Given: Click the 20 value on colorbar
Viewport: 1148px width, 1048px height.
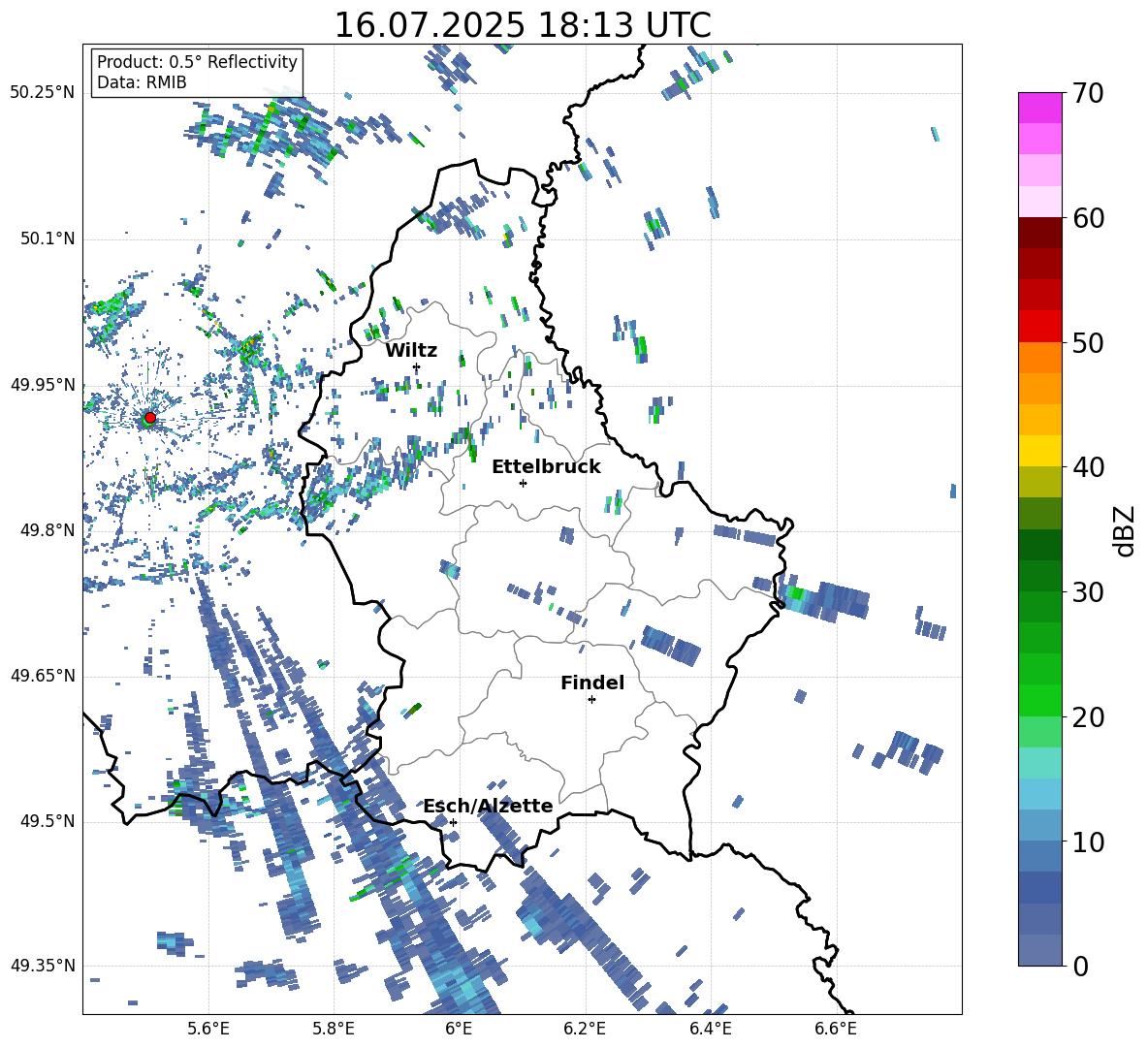Looking at the screenshot, I should (1088, 716).
